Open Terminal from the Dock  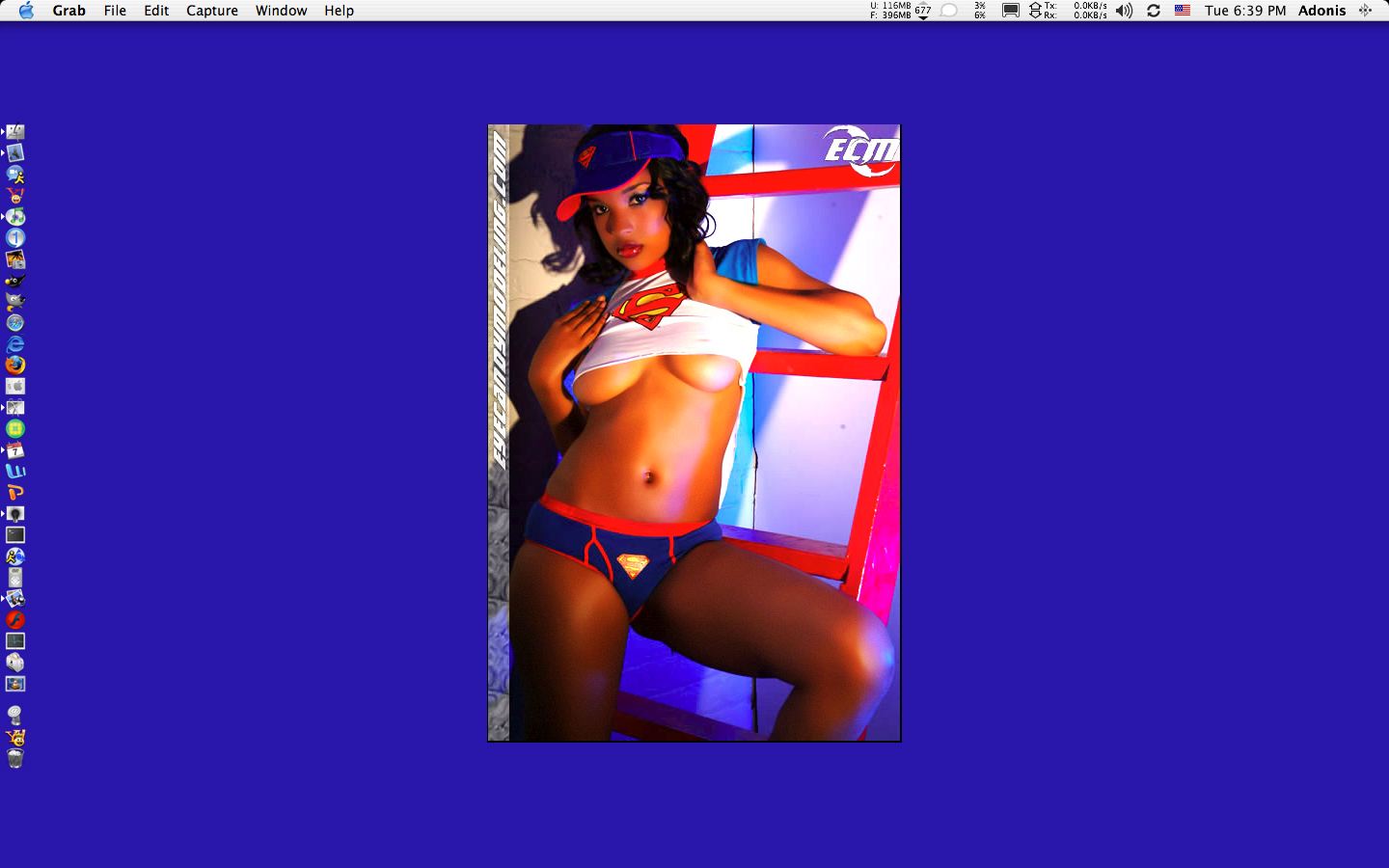[15, 535]
